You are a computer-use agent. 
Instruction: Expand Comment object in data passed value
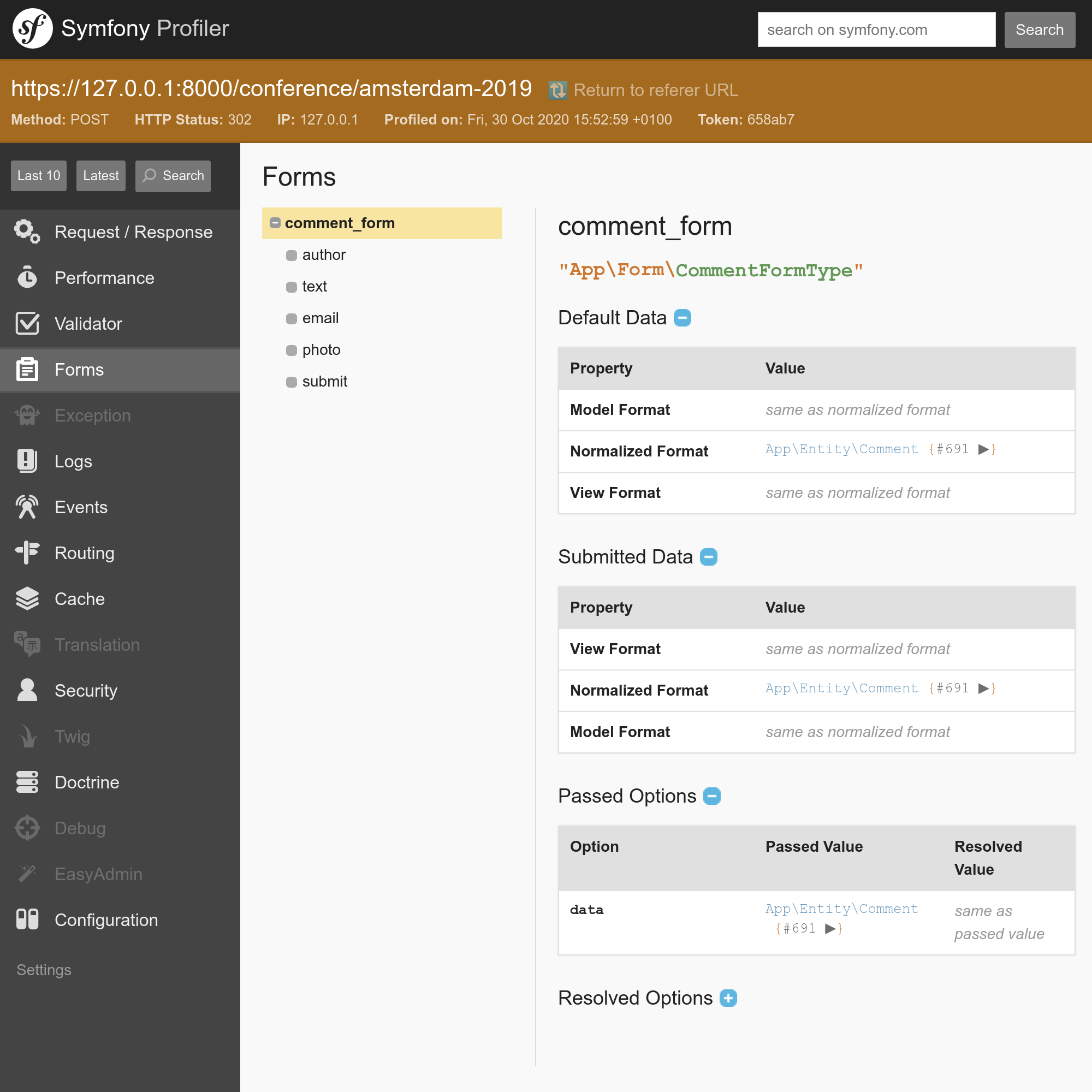tap(830, 928)
